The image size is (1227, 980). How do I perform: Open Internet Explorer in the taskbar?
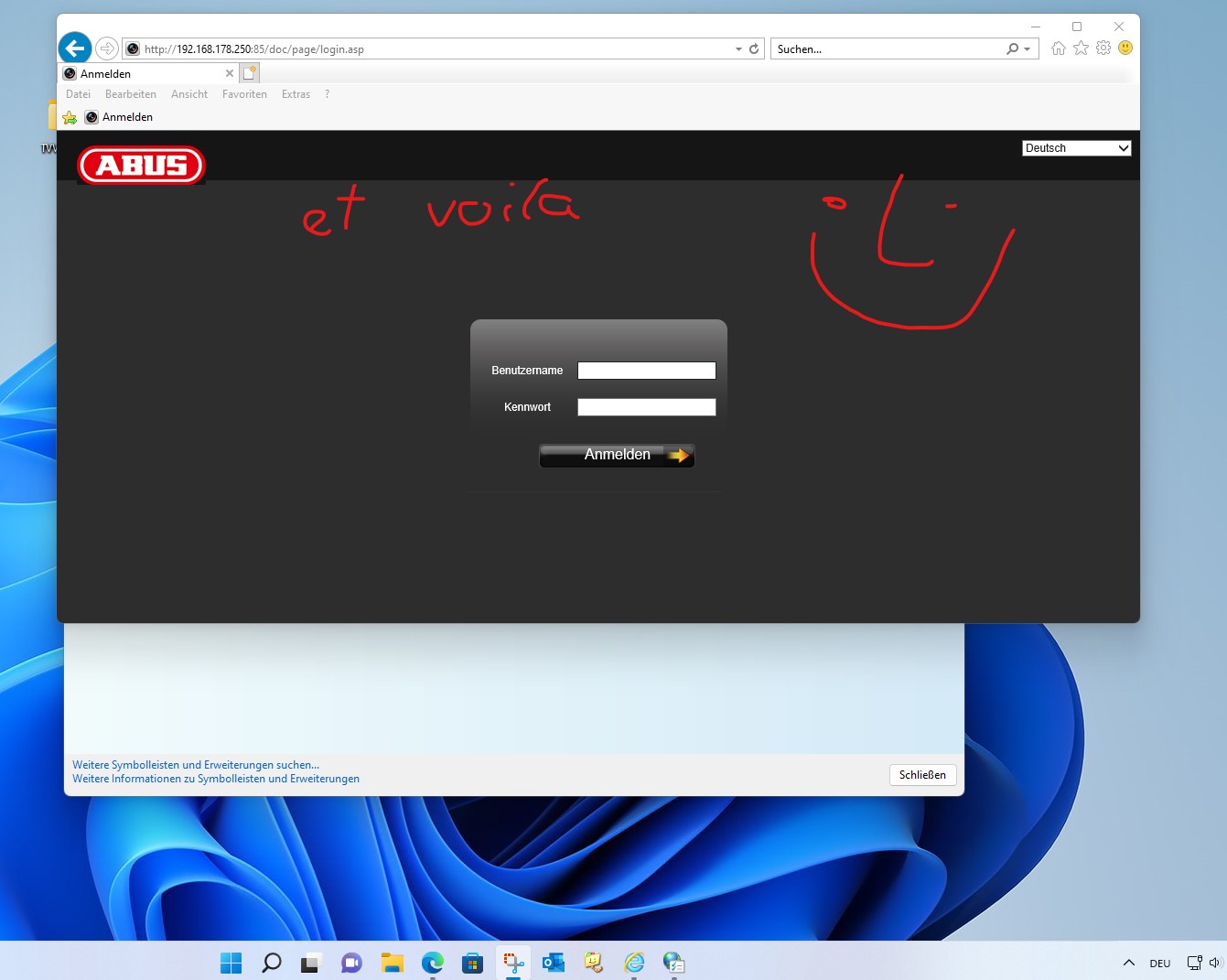point(634,963)
